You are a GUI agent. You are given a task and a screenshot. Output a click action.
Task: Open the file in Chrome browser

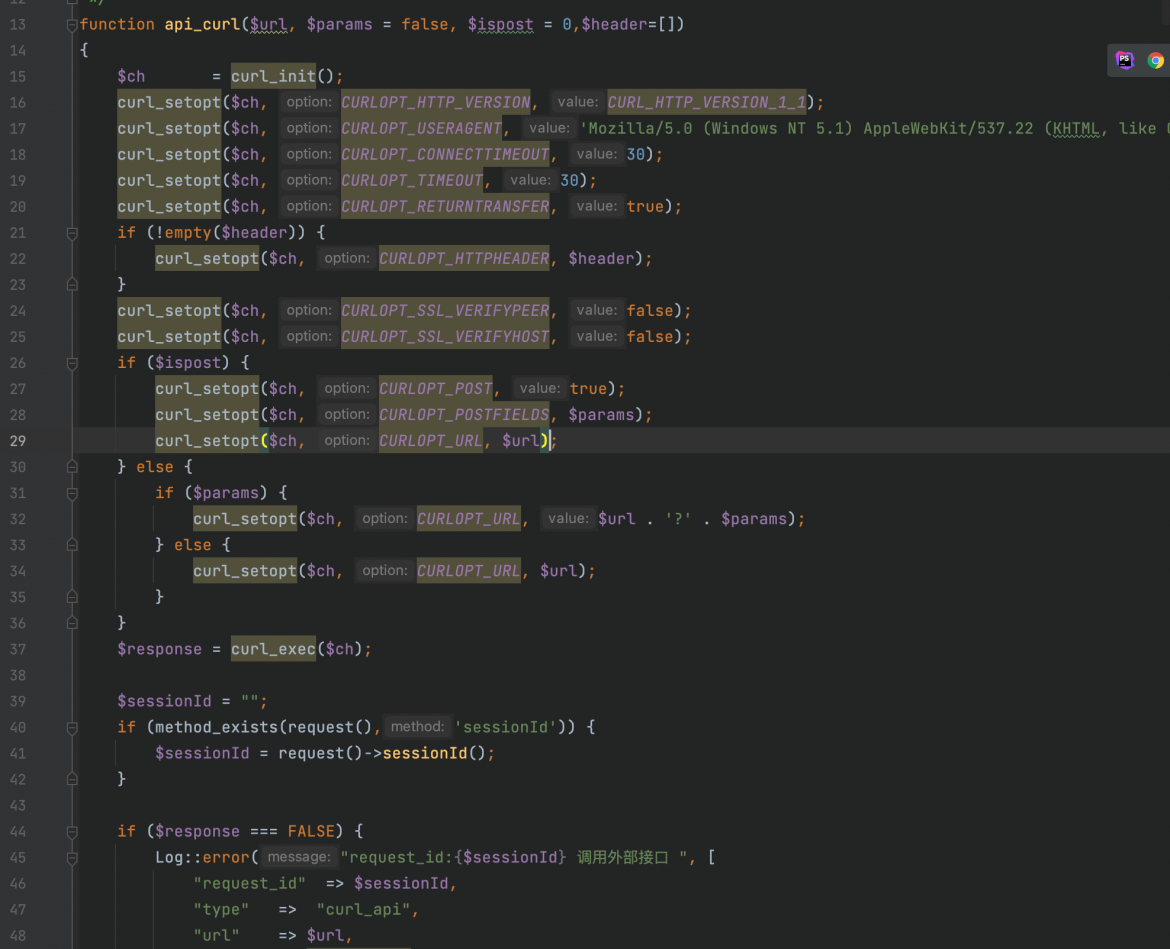click(1157, 60)
